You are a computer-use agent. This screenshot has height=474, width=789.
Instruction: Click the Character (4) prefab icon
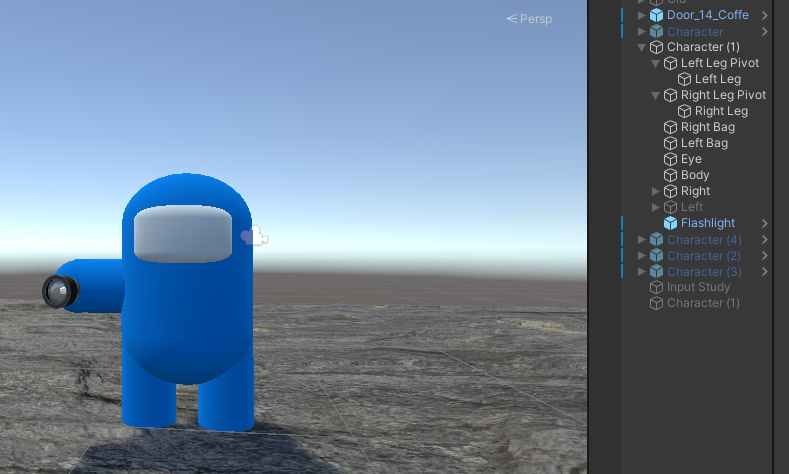pos(656,240)
